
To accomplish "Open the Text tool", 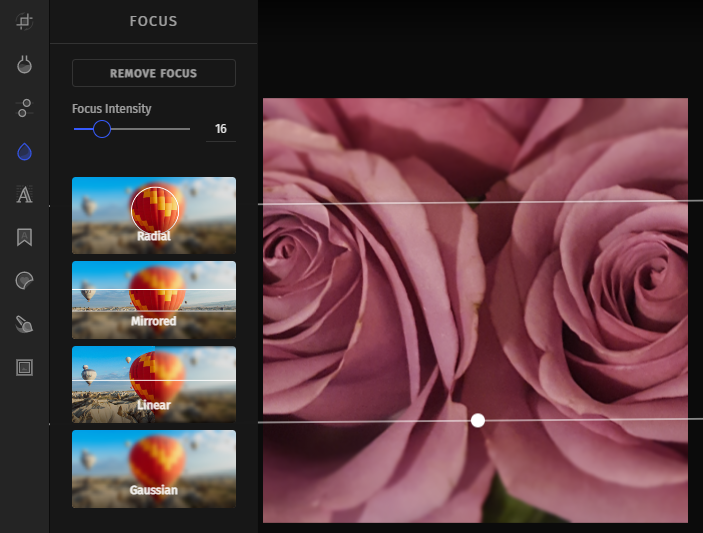I will click(x=24, y=194).
